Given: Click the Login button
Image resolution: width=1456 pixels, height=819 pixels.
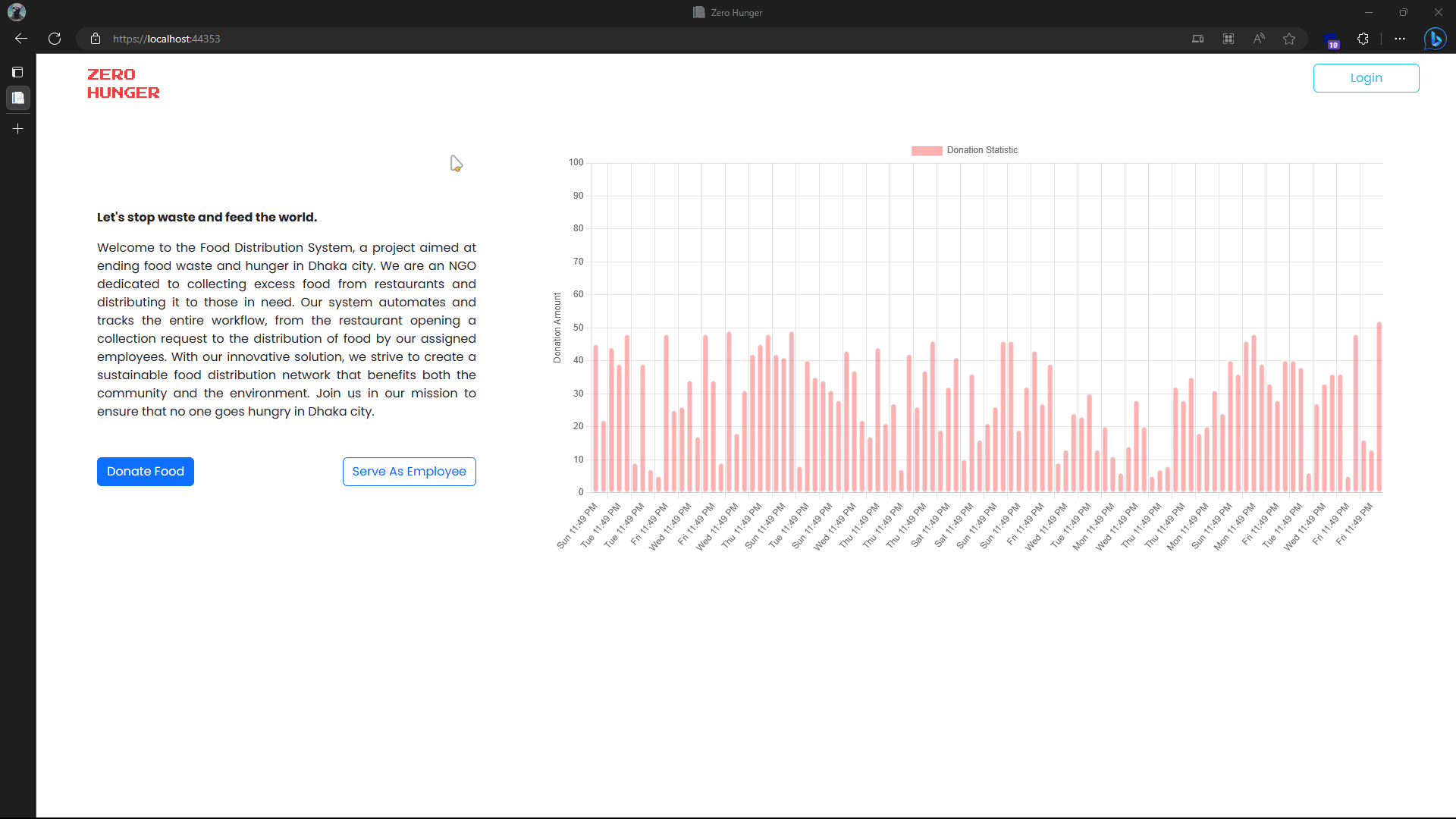Looking at the screenshot, I should (x=1366, y=78).
